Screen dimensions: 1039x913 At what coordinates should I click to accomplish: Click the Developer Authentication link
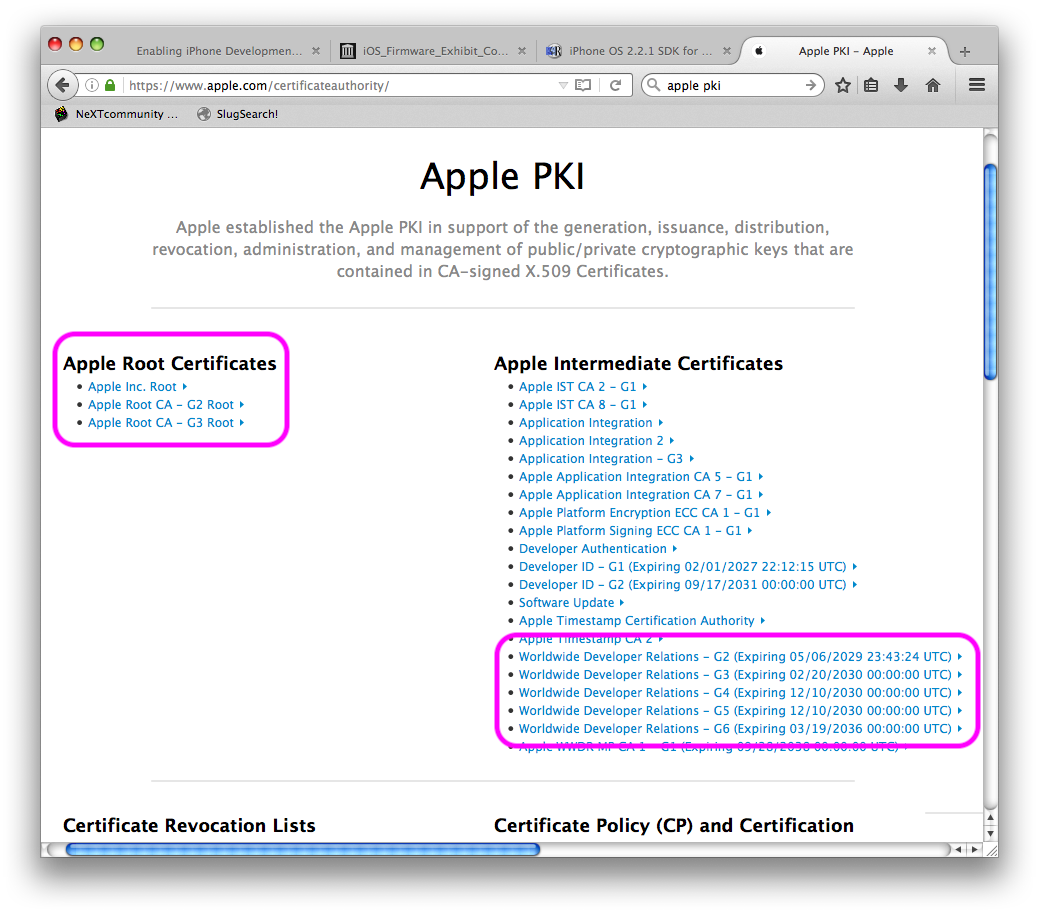592,549
